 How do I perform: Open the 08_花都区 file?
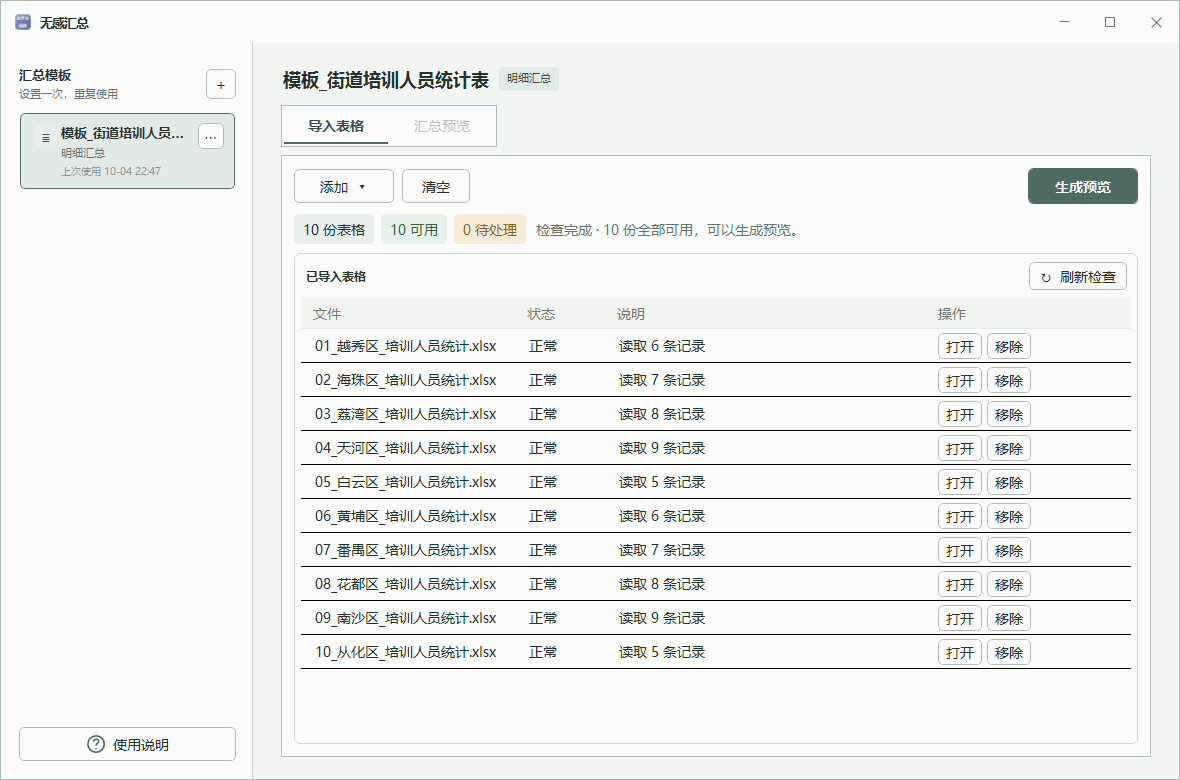click(x=960, y=584)
